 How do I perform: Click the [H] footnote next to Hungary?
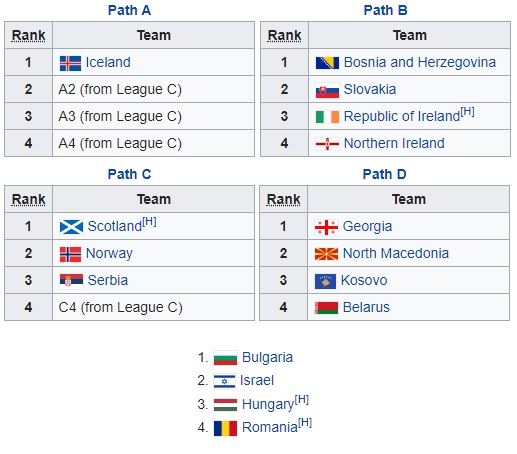click(x=302, y=399)
